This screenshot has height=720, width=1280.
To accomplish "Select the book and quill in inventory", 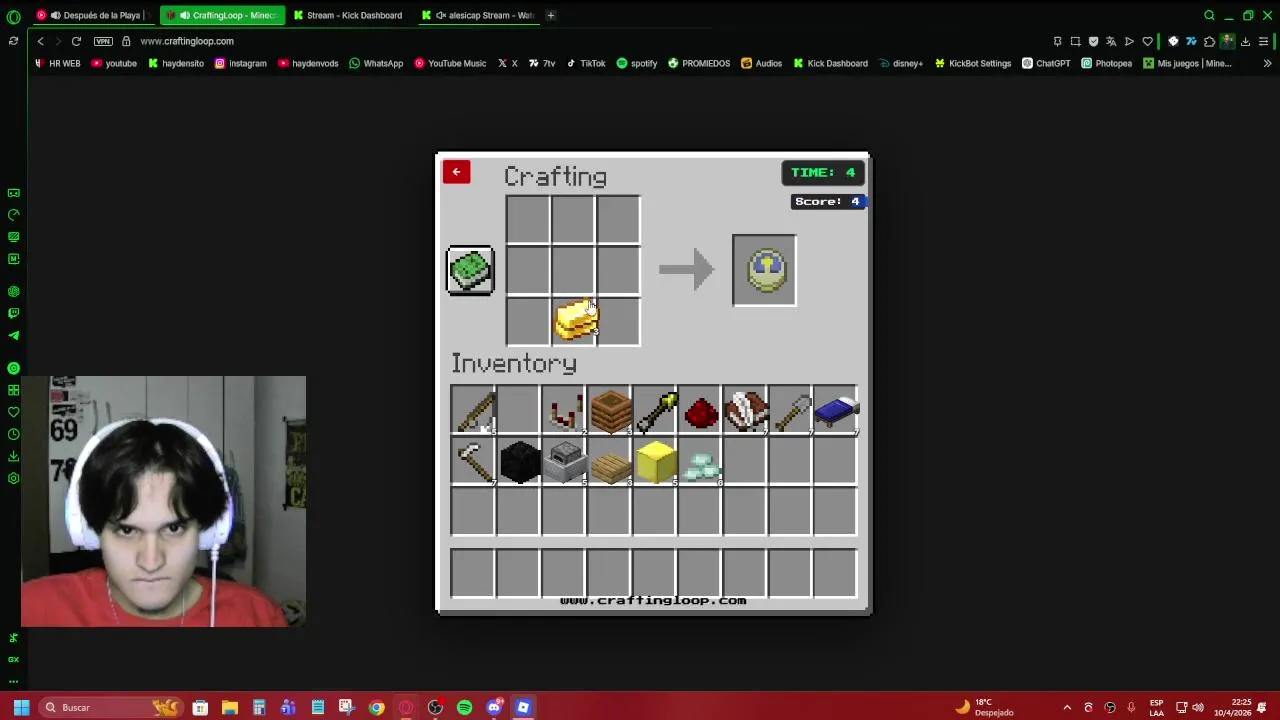I will point(745,411).
